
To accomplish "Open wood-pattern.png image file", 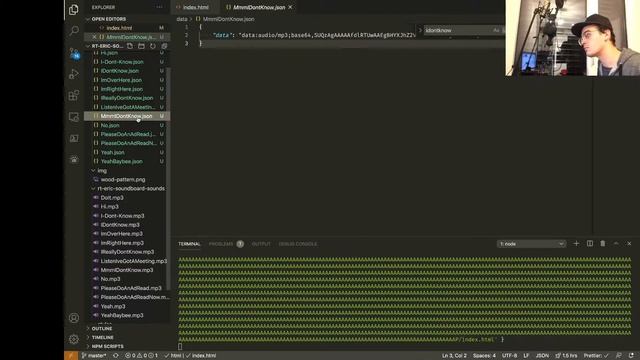I will pos(127,180).
